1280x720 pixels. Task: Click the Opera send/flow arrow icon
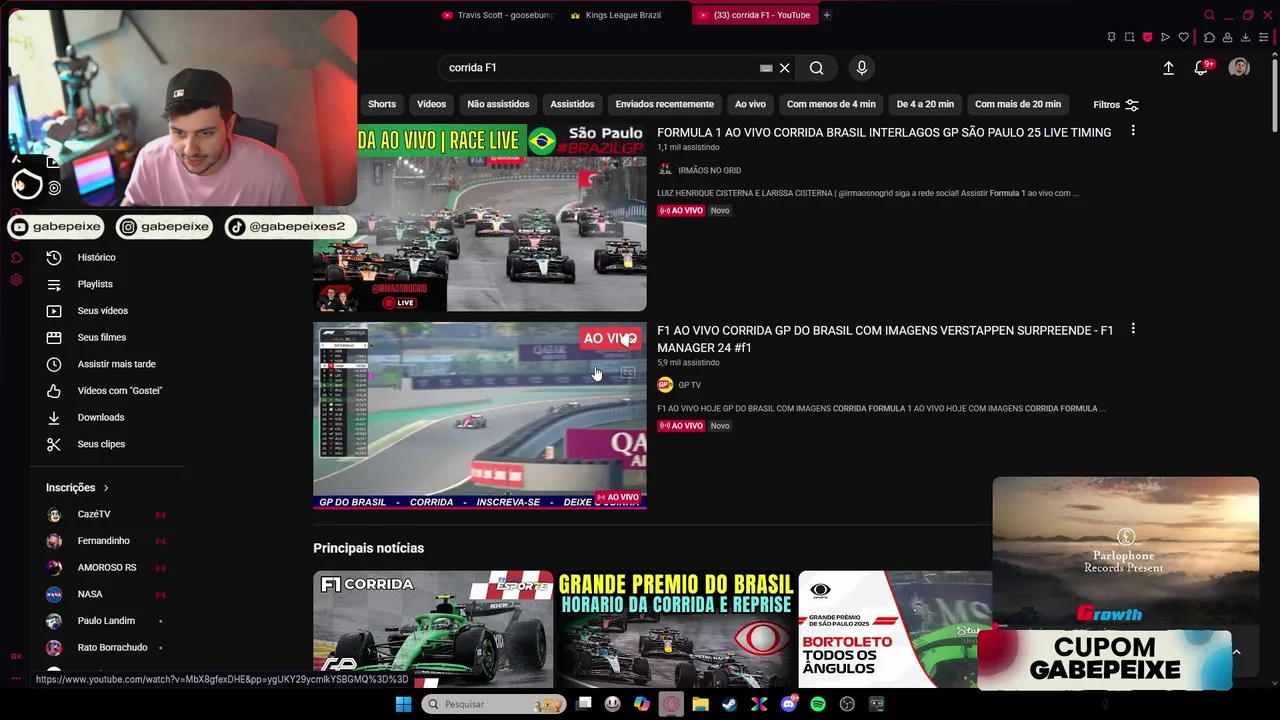pyautogui.click(x=1165, y=37)
